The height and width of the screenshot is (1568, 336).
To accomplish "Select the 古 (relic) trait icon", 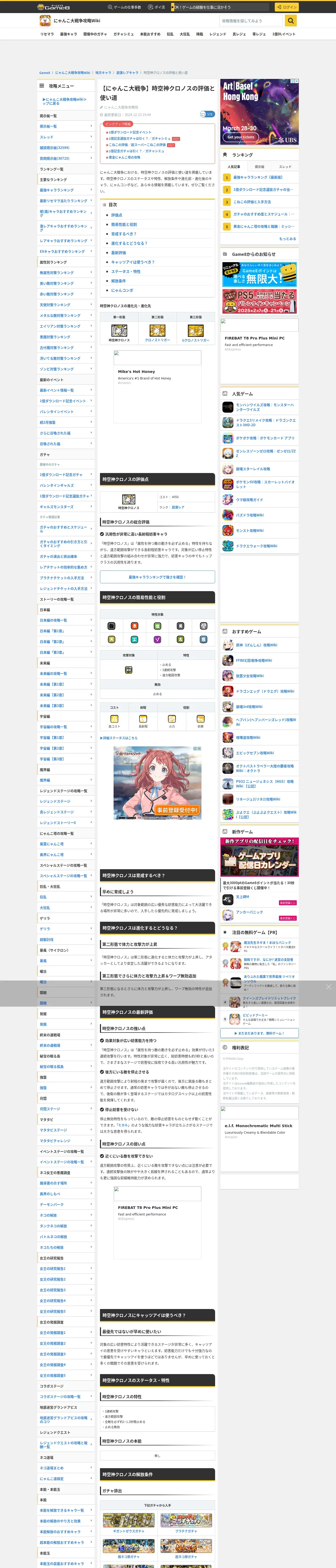I will click(x=181, y=640).
